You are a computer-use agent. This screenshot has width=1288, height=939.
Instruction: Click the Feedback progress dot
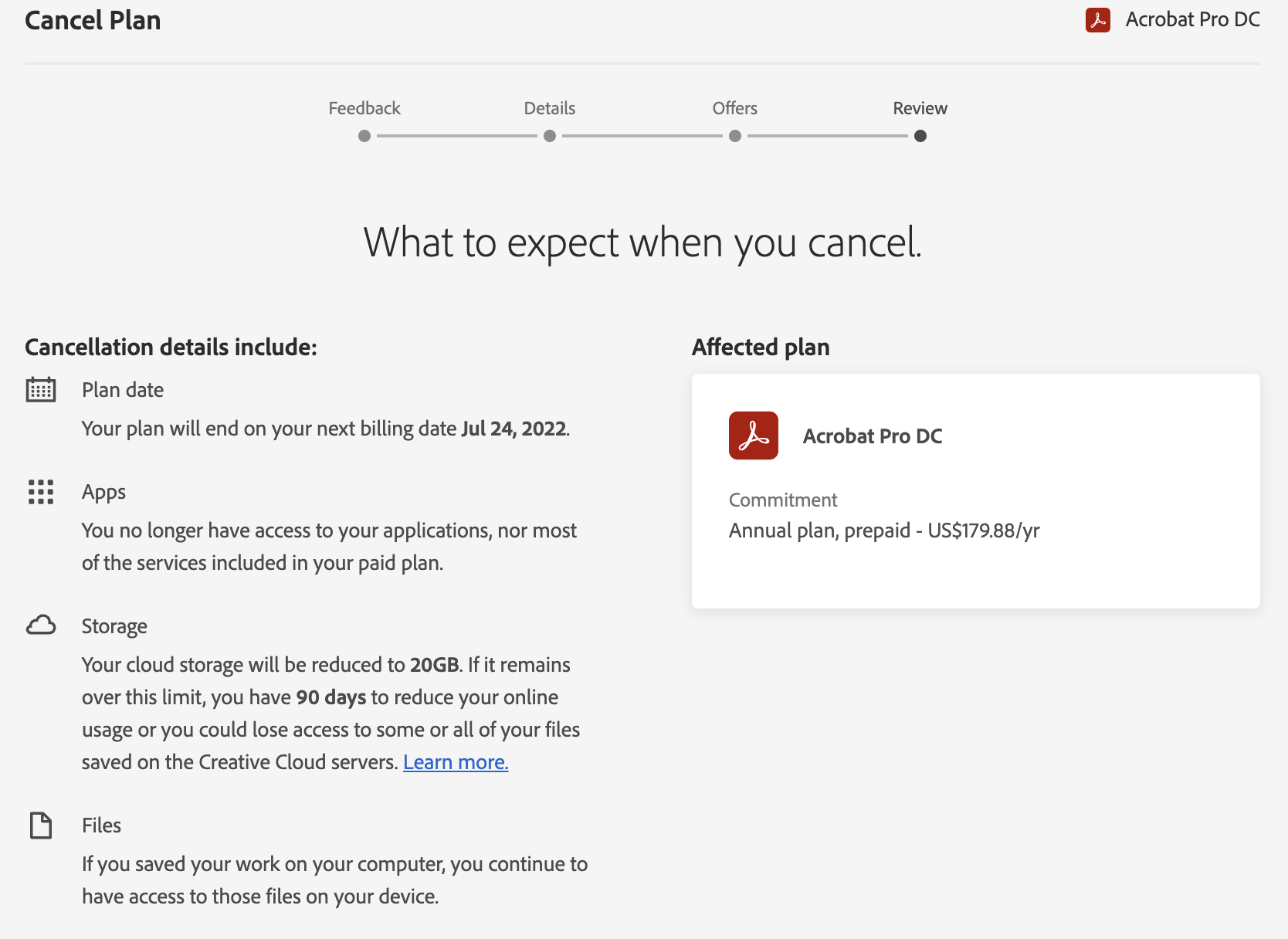point(364,136)
